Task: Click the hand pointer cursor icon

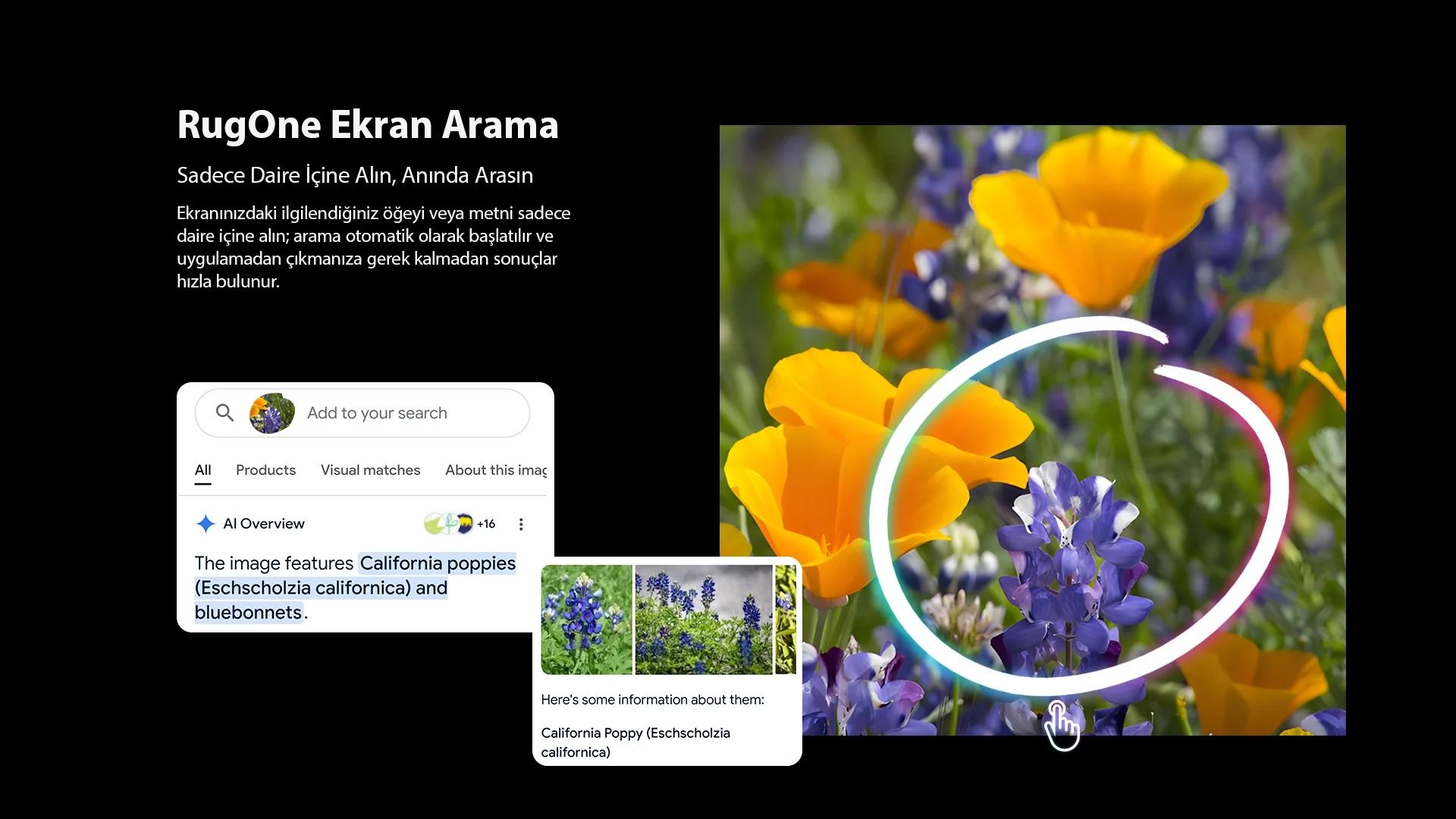Action: pyautogui.click(x=1062, y=726)
